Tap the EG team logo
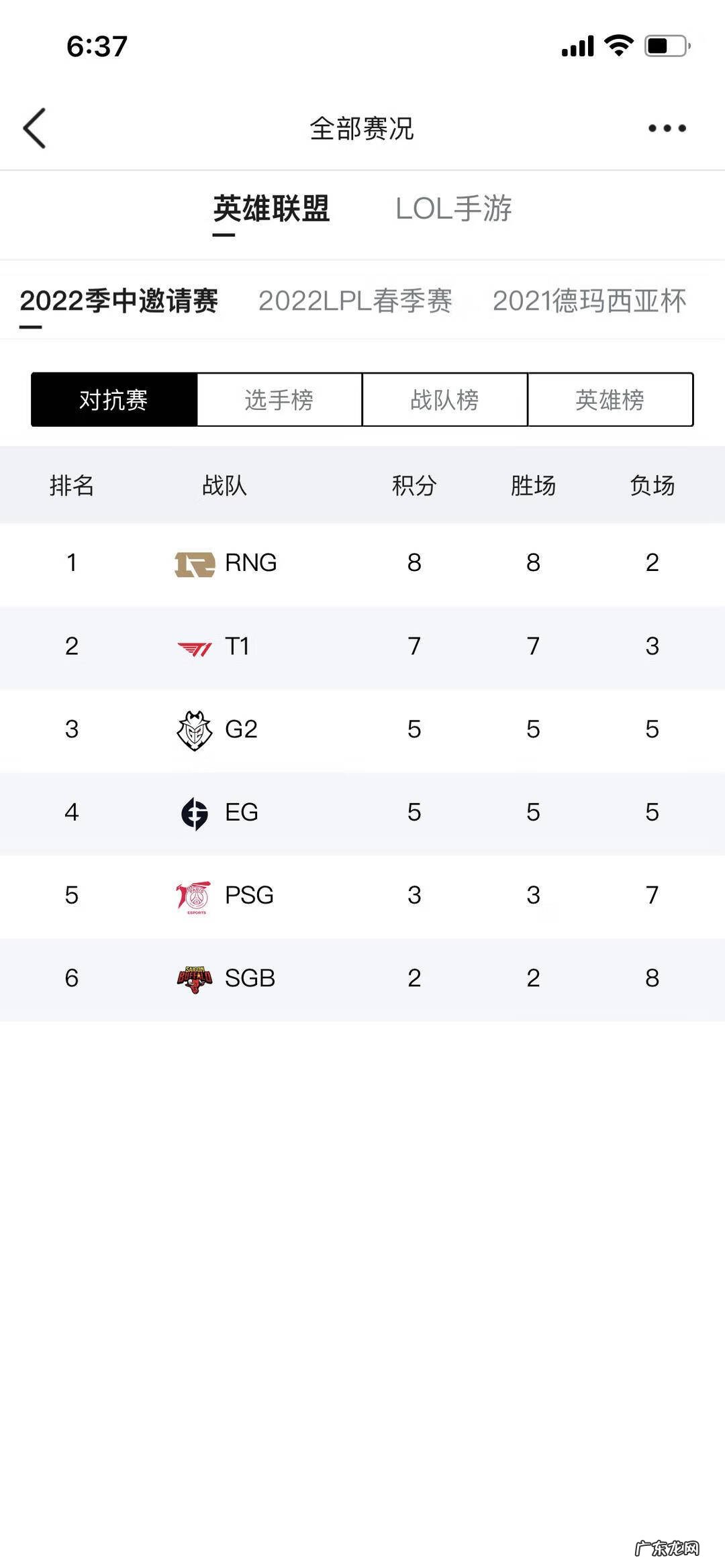The image size is (725, 1568). pyautogui.click(x=195, y=813)
